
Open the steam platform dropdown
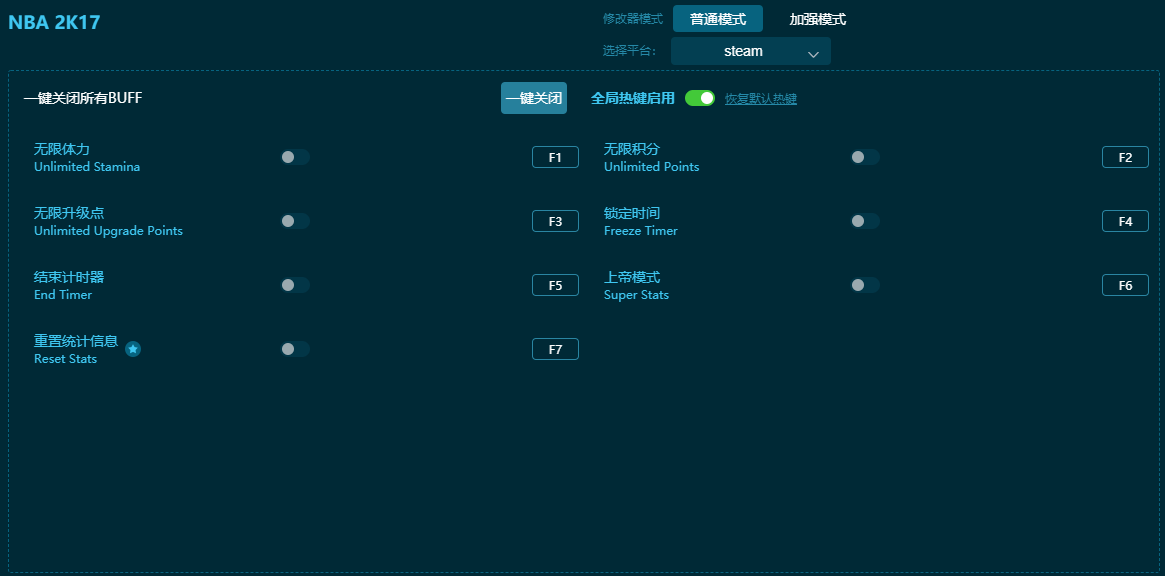pos(750,52)
